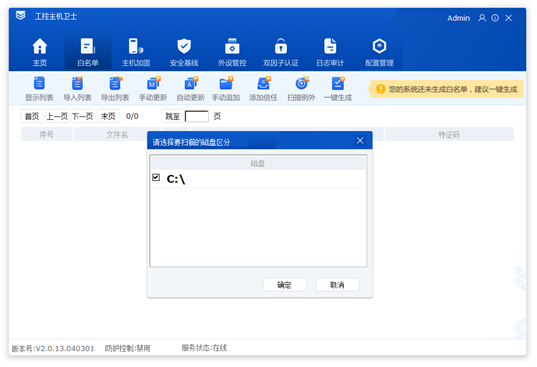This screenshot has width=537, height=367.
Task: Click the 自动更新 auto update tool
Action: [x=190, y=89]
